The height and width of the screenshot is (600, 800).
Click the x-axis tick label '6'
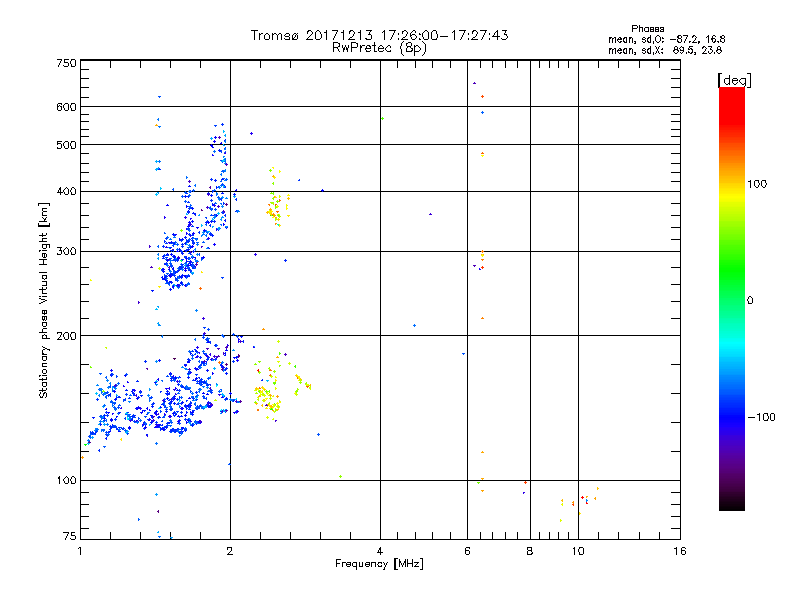467,551
